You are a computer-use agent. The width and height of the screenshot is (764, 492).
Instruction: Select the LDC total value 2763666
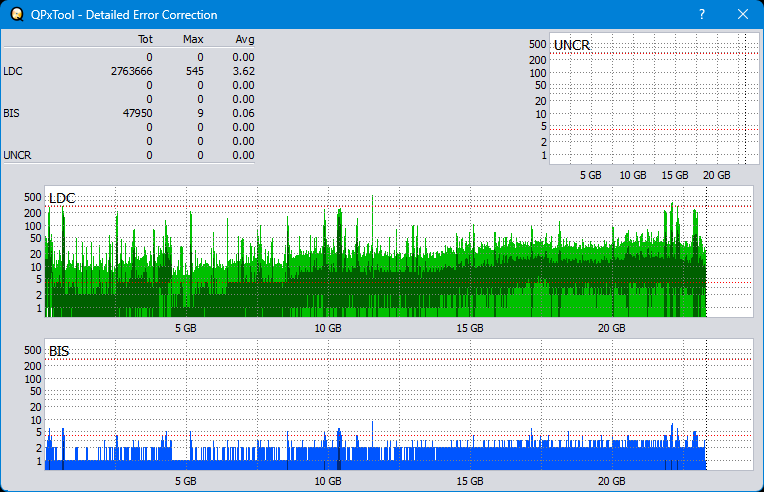pyautogui.click(x=132, y=71)
